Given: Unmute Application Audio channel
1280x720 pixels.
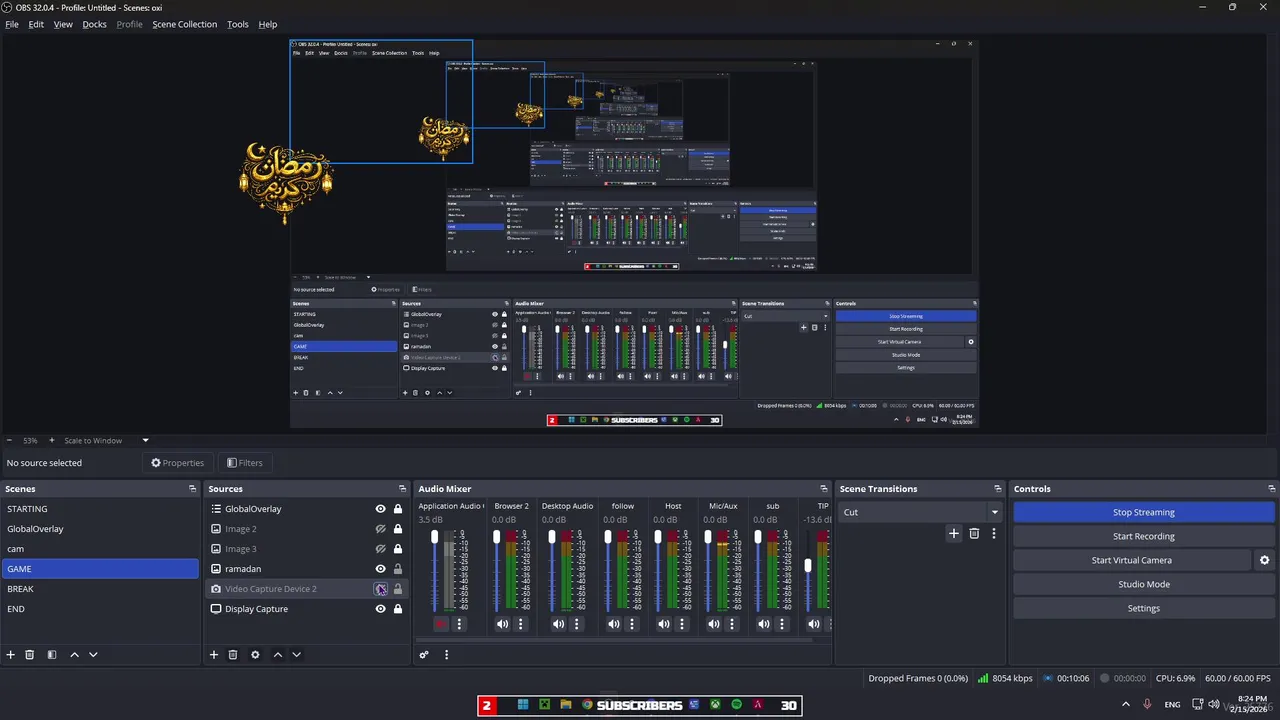Looking at the screenshot, I should coord(441,624).
